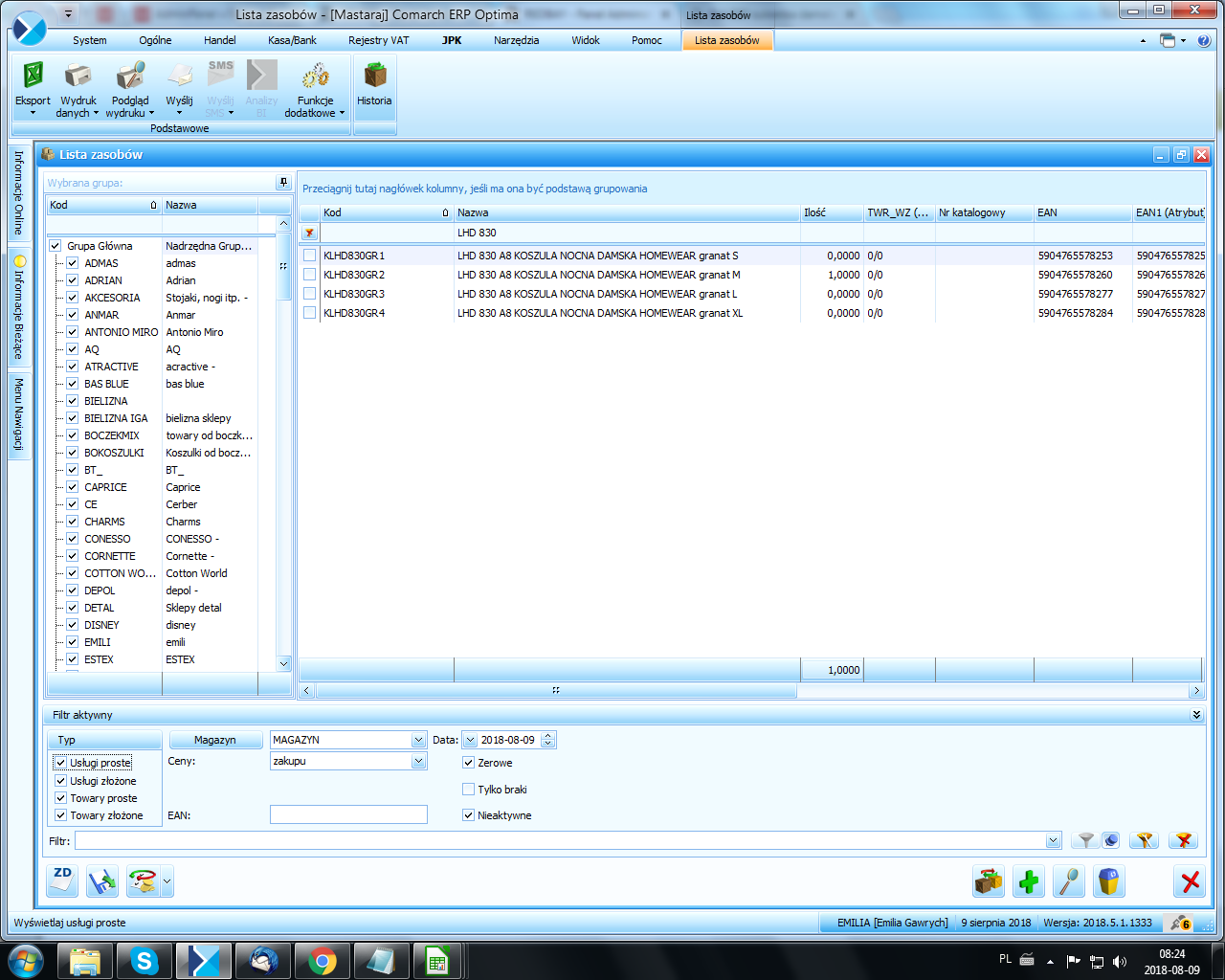
Task: Click the magnifying glass details icon
Action: tap(1069, 881)
